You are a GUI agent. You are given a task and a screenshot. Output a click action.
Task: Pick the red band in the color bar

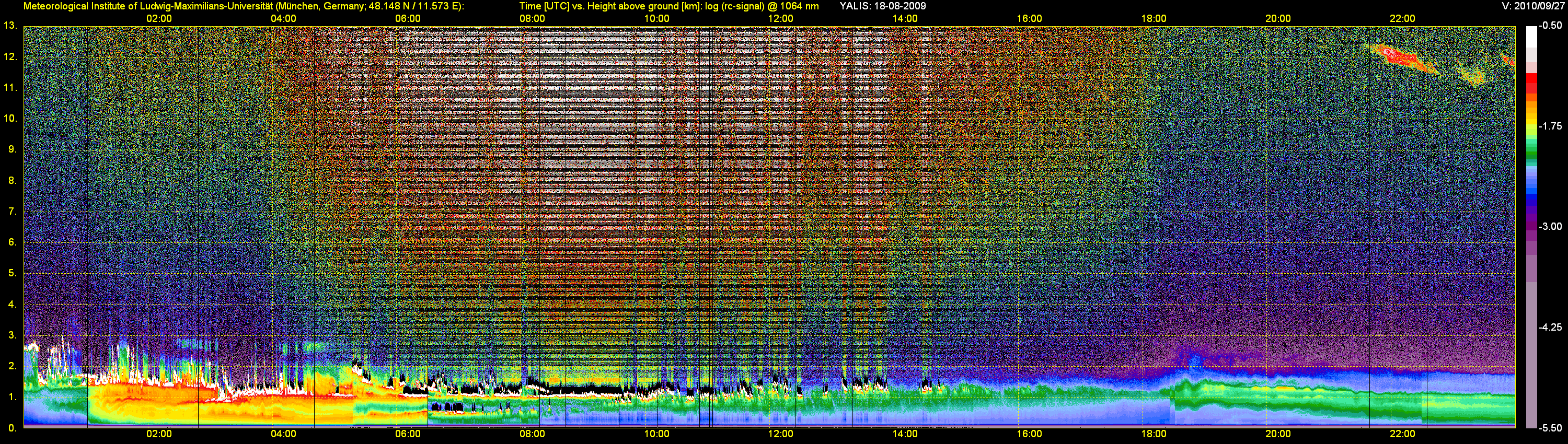[1531, 82]
